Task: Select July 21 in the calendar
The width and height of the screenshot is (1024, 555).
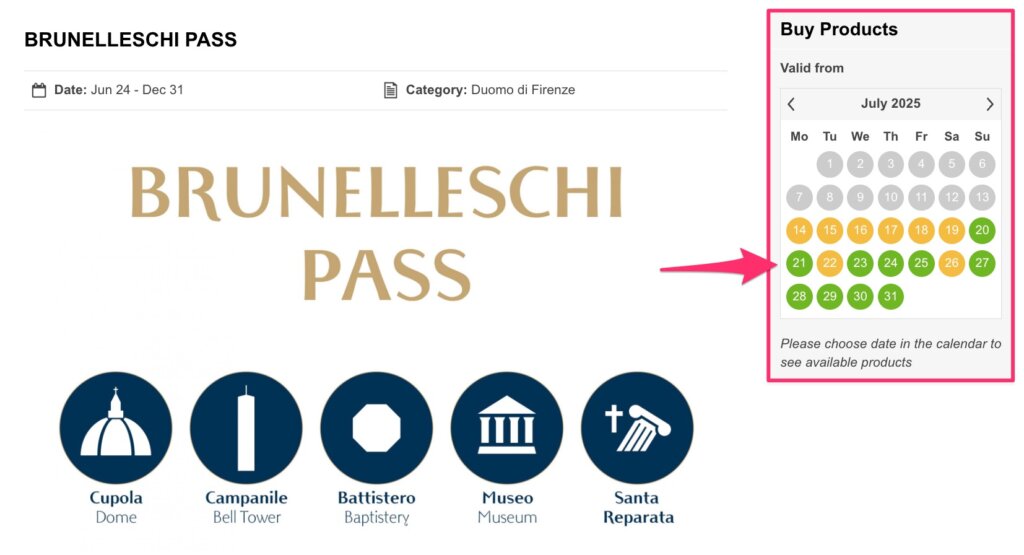Action: (799, 264)
